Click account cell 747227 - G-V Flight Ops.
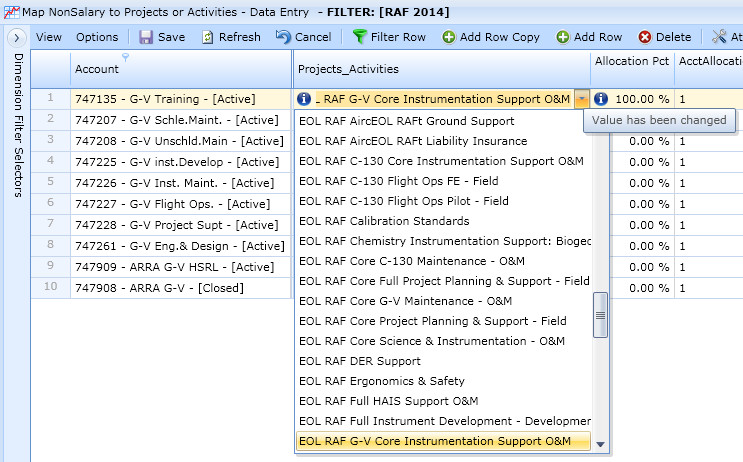Image resolution: width=743 pixels, height=462 pixels. 181,204
